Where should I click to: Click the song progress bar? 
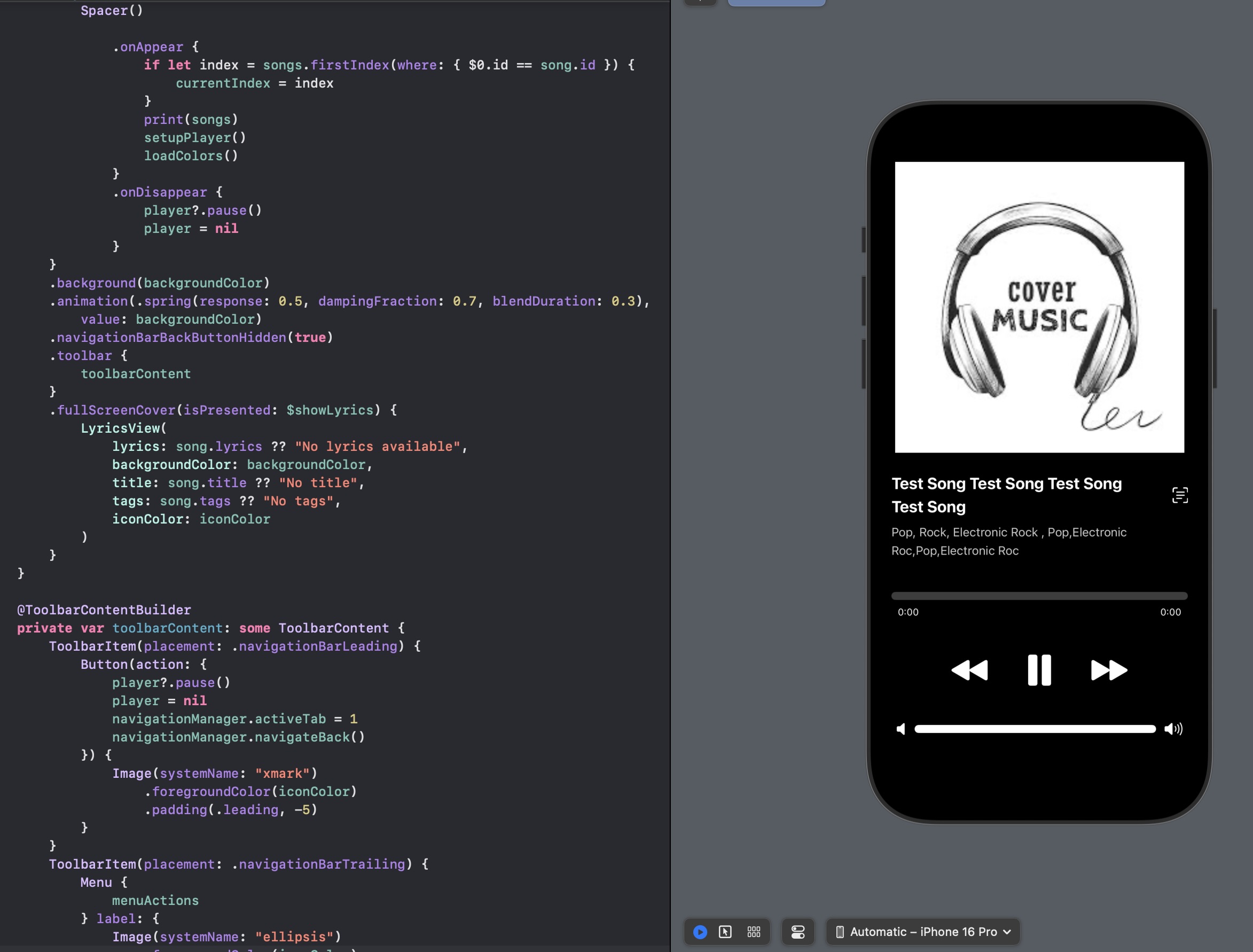point(1039,596)
